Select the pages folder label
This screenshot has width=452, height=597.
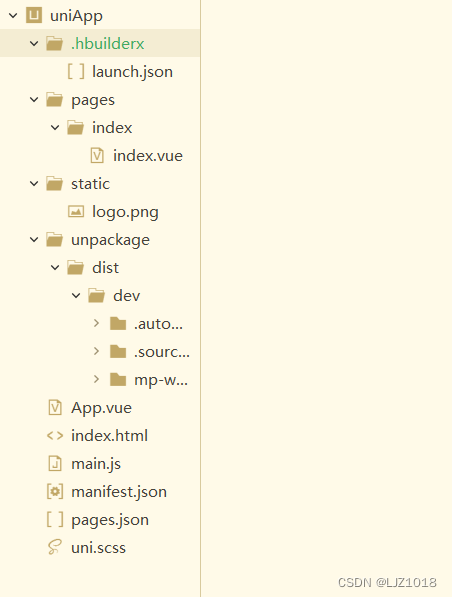(x=93, y=101)
